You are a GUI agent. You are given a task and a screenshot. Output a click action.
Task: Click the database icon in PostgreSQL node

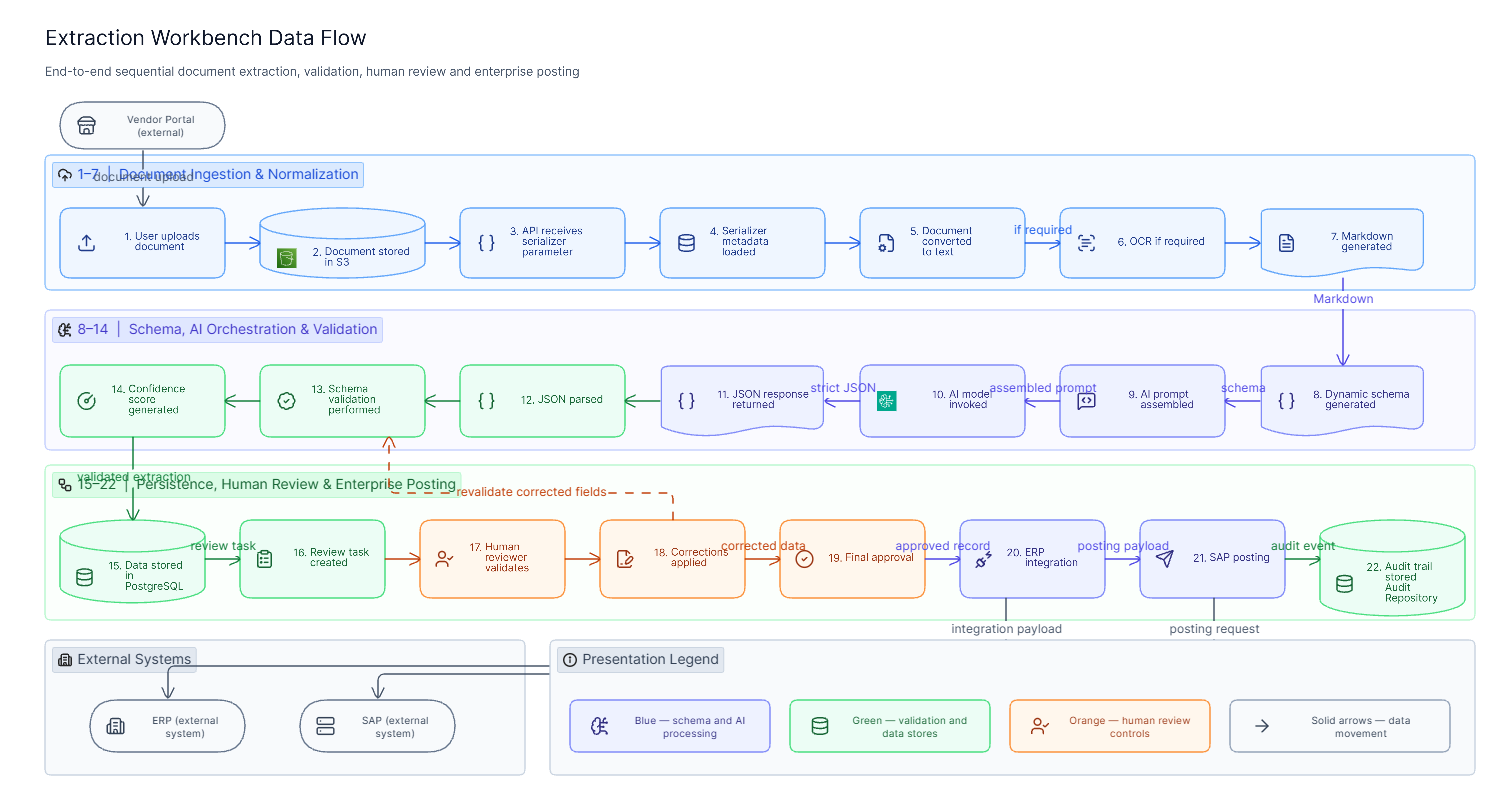click(87, 577)
